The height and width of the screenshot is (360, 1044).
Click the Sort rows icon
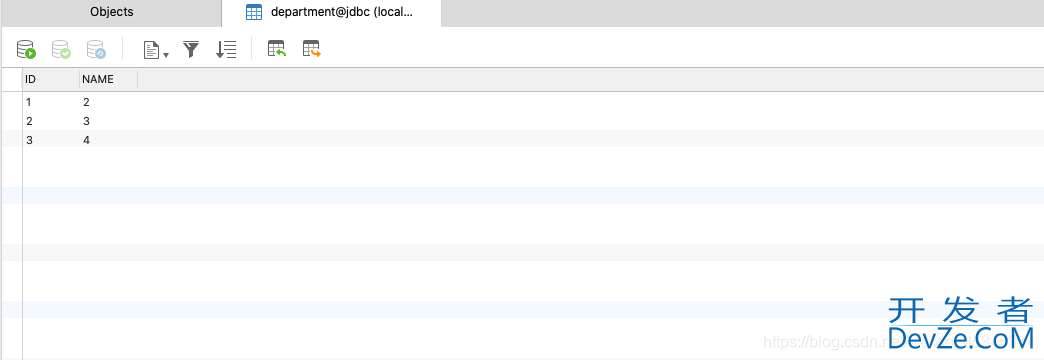[x=226, y=49]
